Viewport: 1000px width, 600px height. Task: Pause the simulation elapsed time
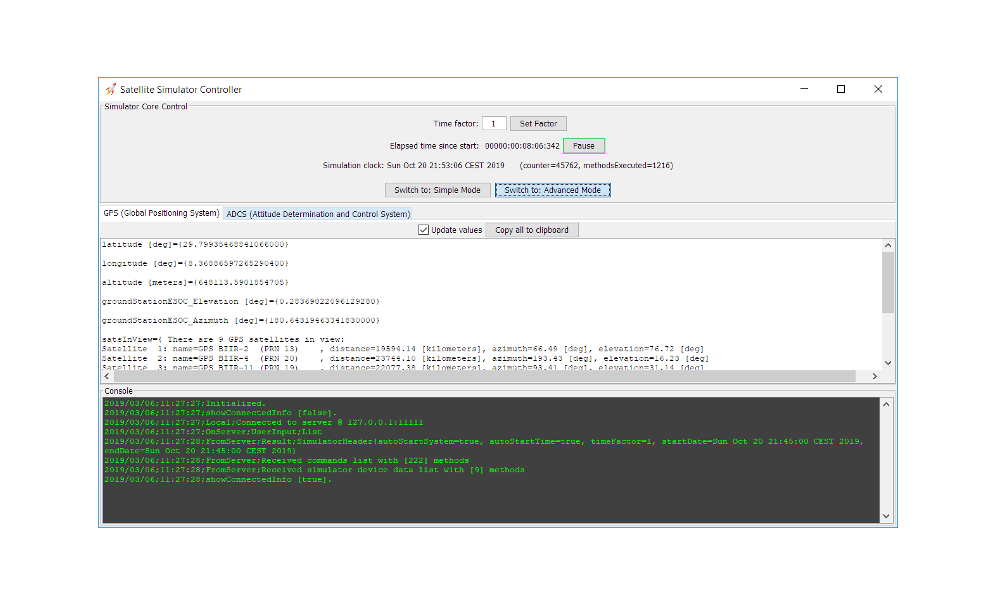coord(584,146)
